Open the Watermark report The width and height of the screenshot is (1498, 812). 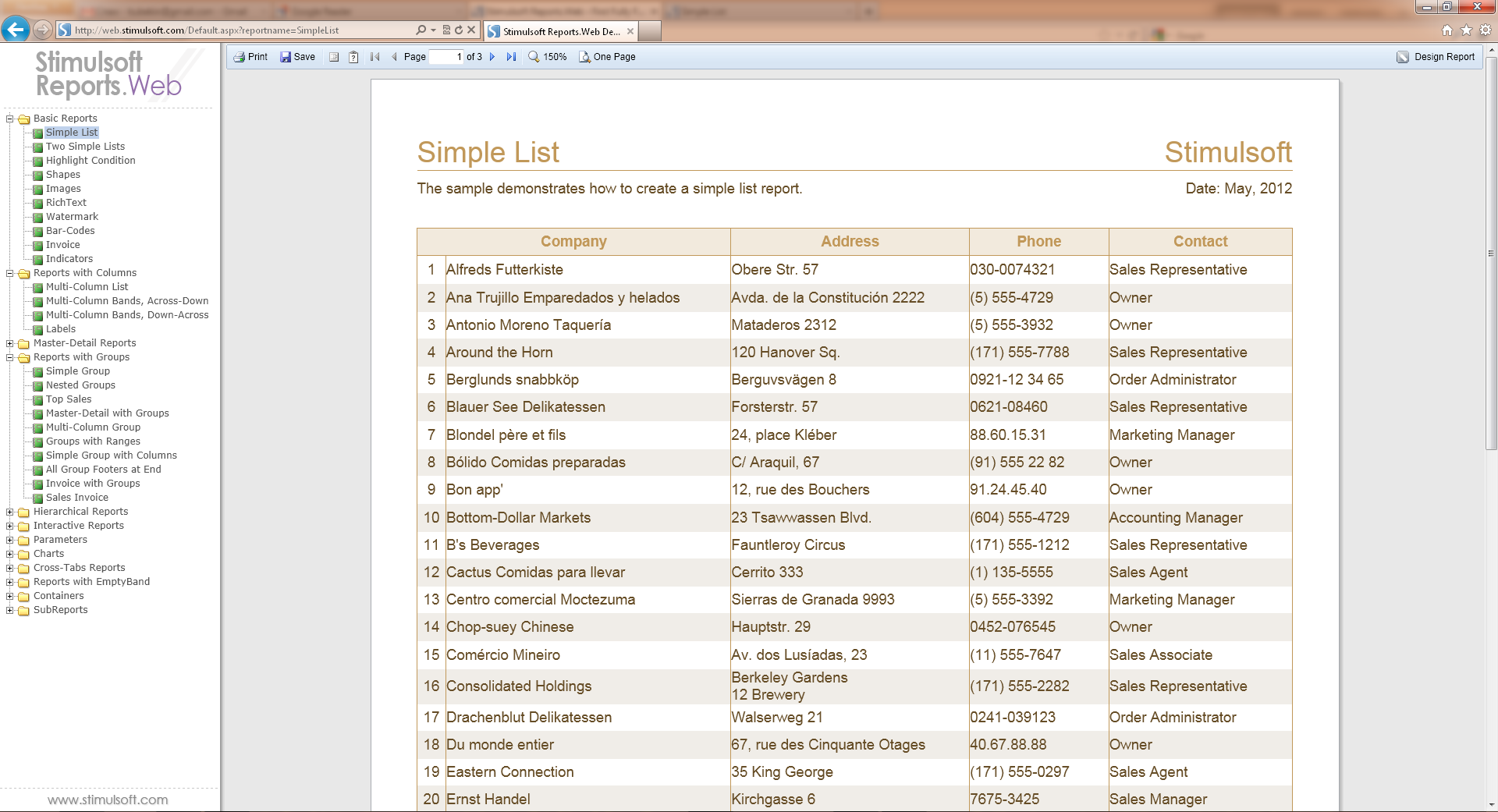[x=72, y=217]
